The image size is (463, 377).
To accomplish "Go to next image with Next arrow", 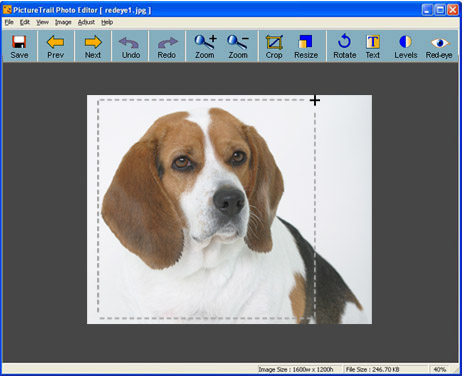I will [x=93, y=46].
